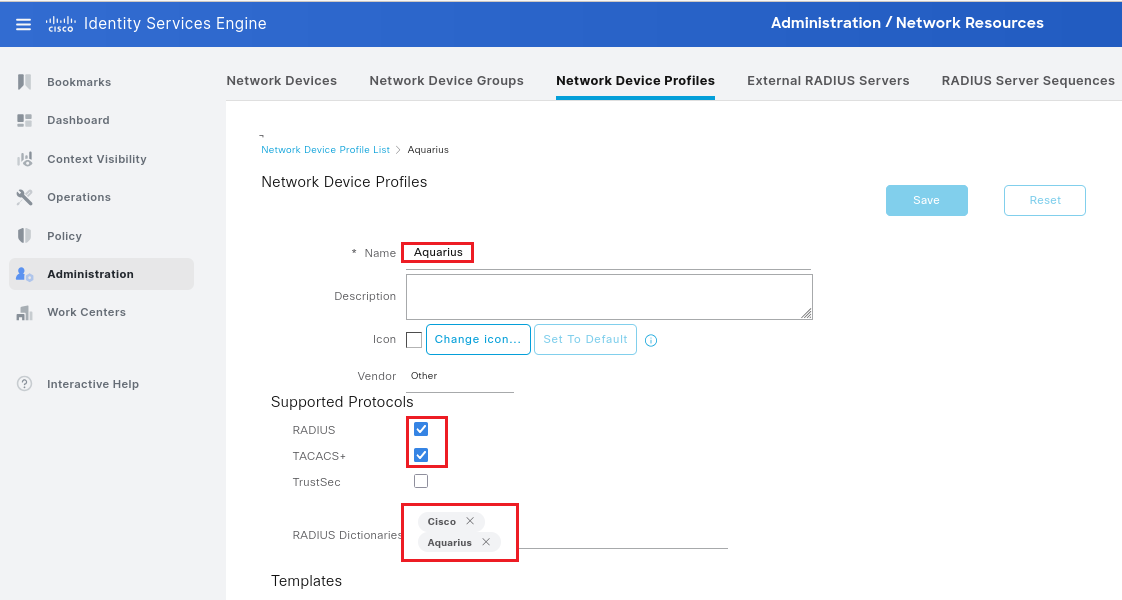Image resolution: width=1122 pixels, height=600 pixels.
Task: Switch to the Network Devices tab
Action: pos(281,81)
